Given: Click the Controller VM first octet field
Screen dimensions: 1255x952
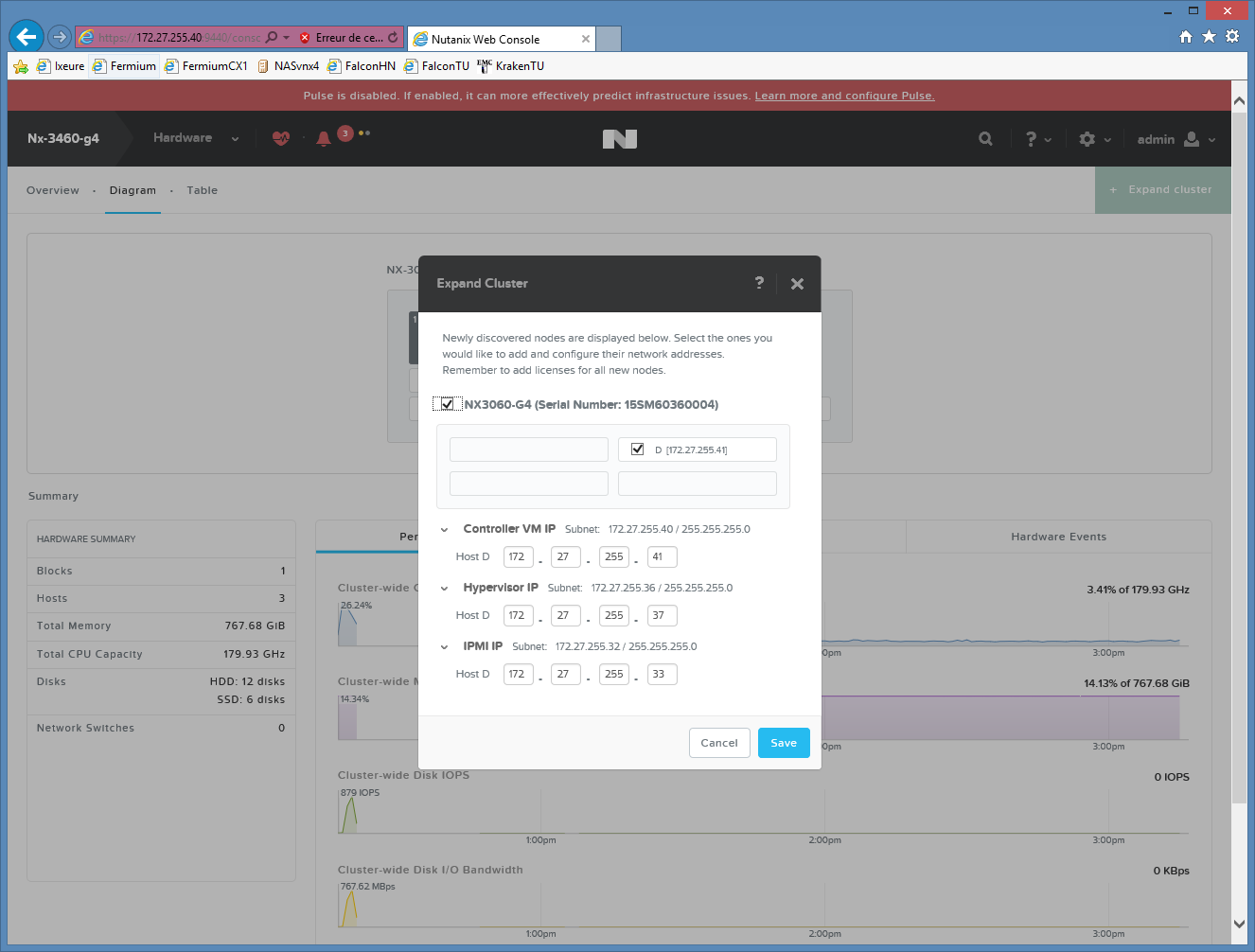Looking at the screenshot, I should tap(519, 557).
